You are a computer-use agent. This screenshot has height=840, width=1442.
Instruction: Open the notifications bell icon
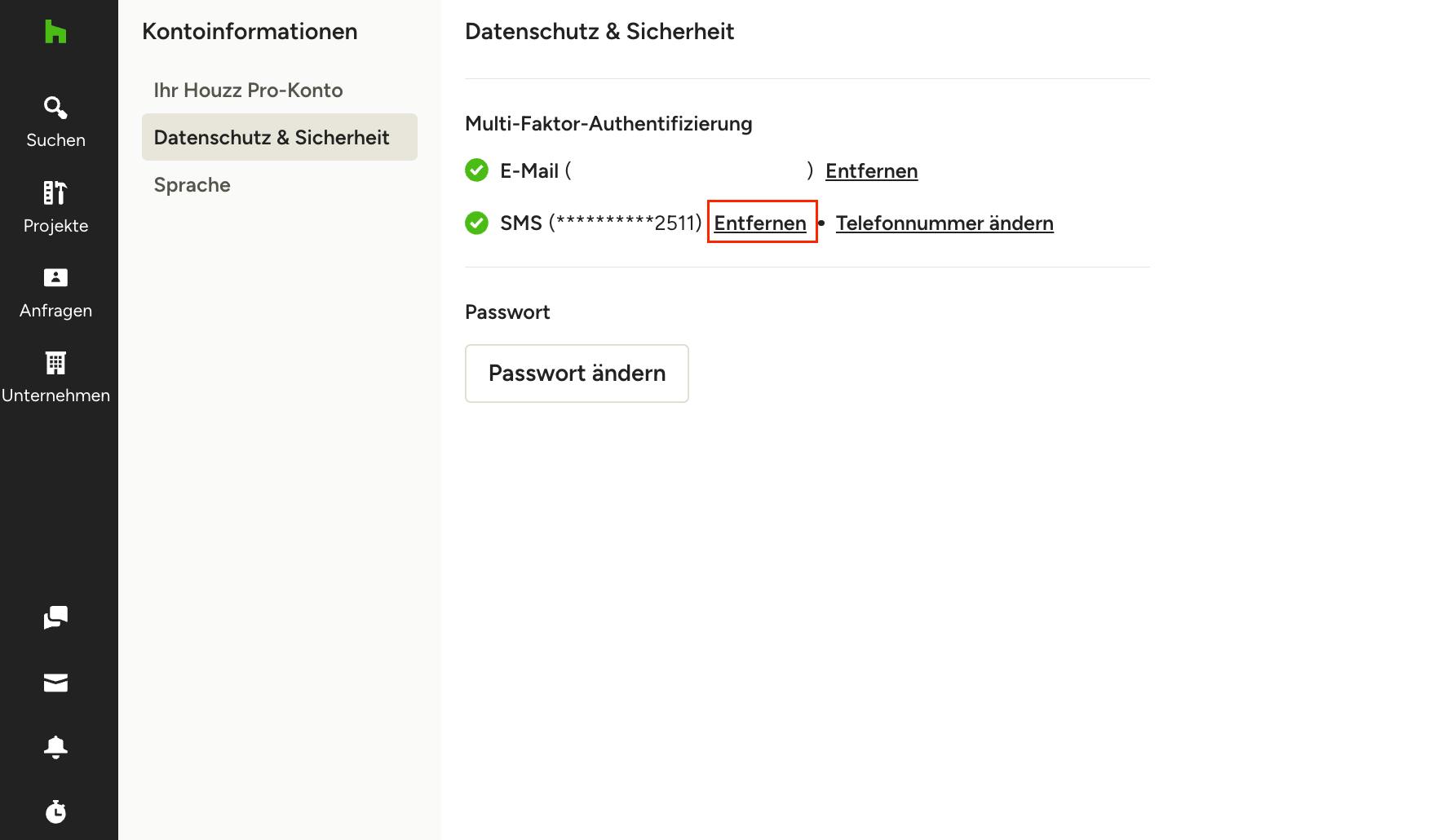[55, 747]
